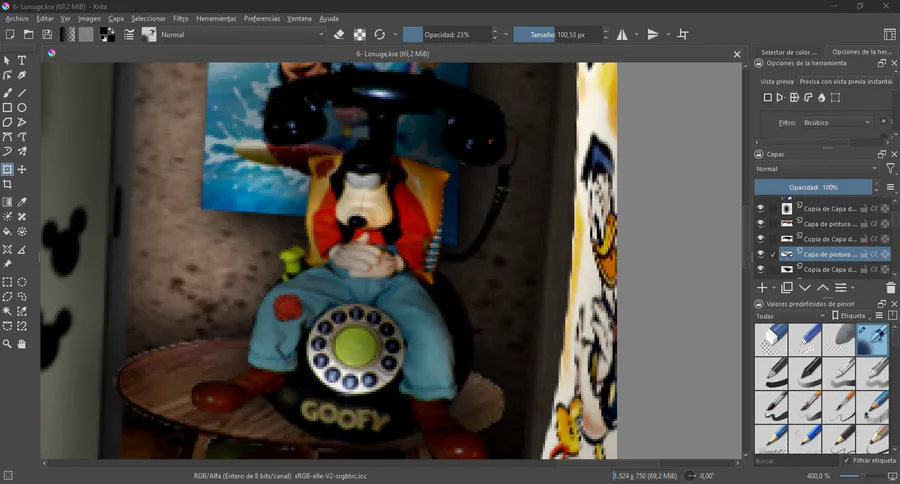Open the Ayuda menu

point(329,18)
